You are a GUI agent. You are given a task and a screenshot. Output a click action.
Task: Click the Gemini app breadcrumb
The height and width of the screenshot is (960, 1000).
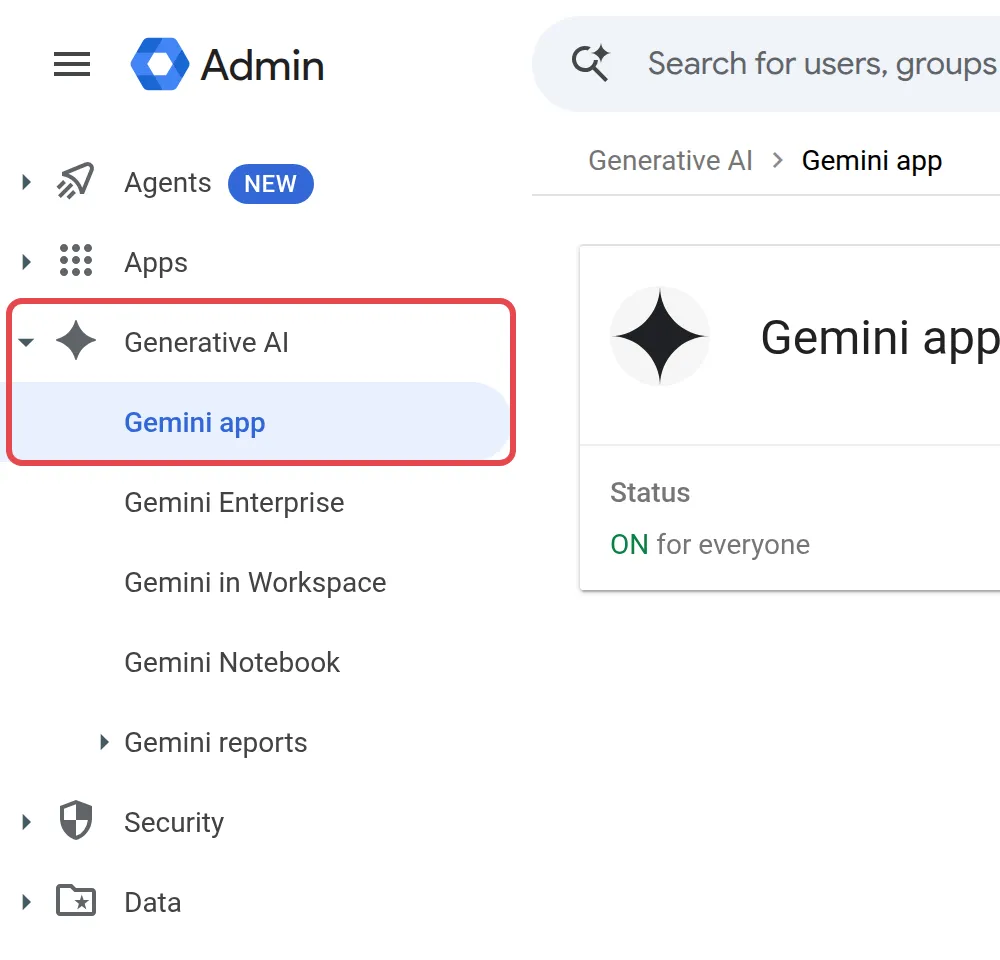point(872,161)
